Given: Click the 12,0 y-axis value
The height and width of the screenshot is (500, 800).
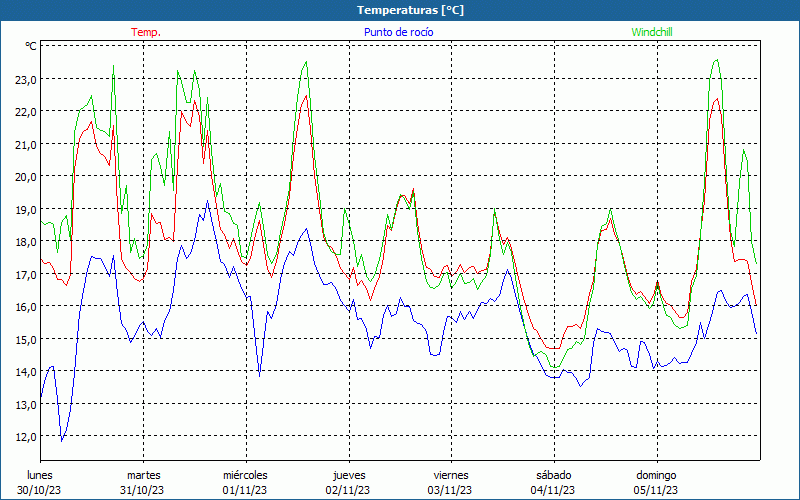Looking at the screenshot, I should (26, 437).
